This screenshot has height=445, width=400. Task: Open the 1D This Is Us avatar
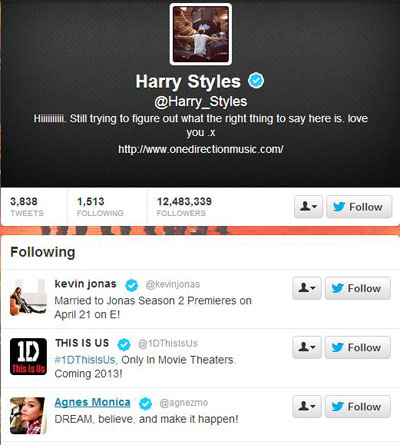pos(28,356)
